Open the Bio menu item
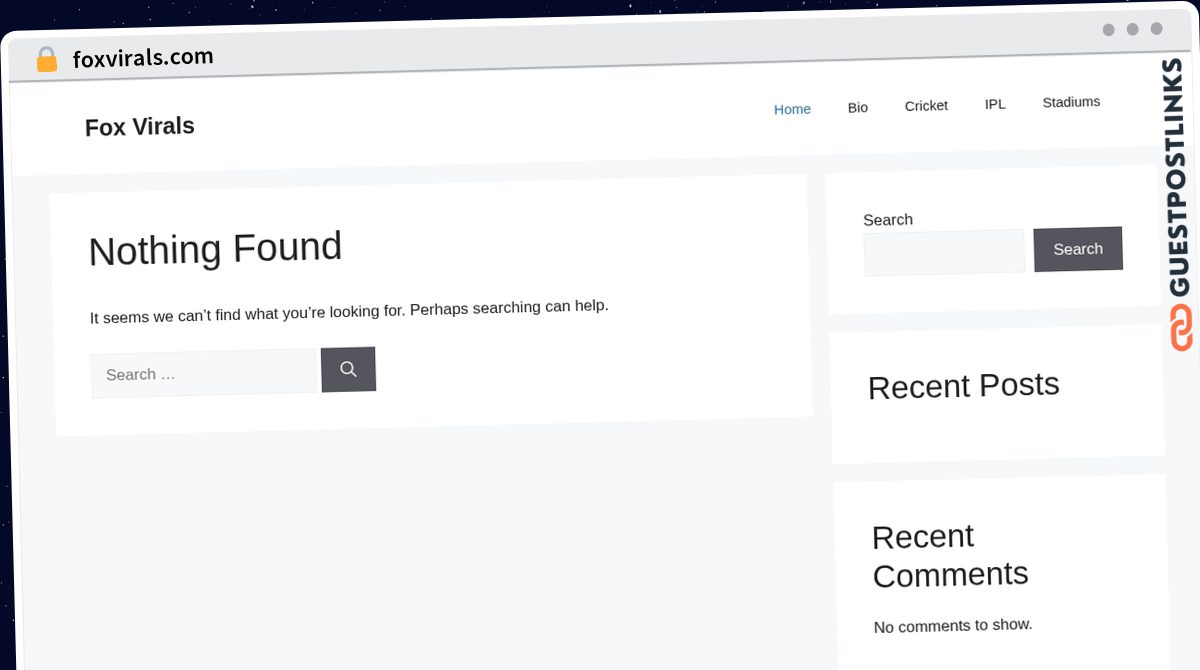Screen dimensions: 1200x670 click(858, 107)
